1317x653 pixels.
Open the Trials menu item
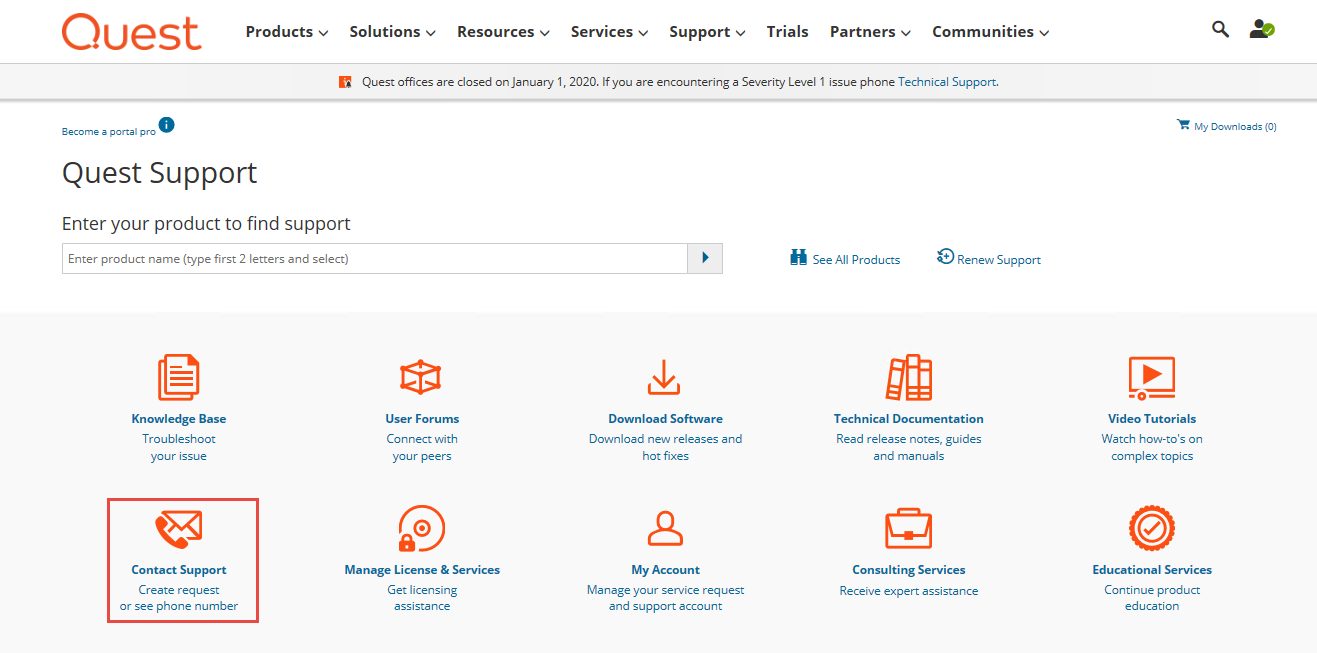(787, 32)
